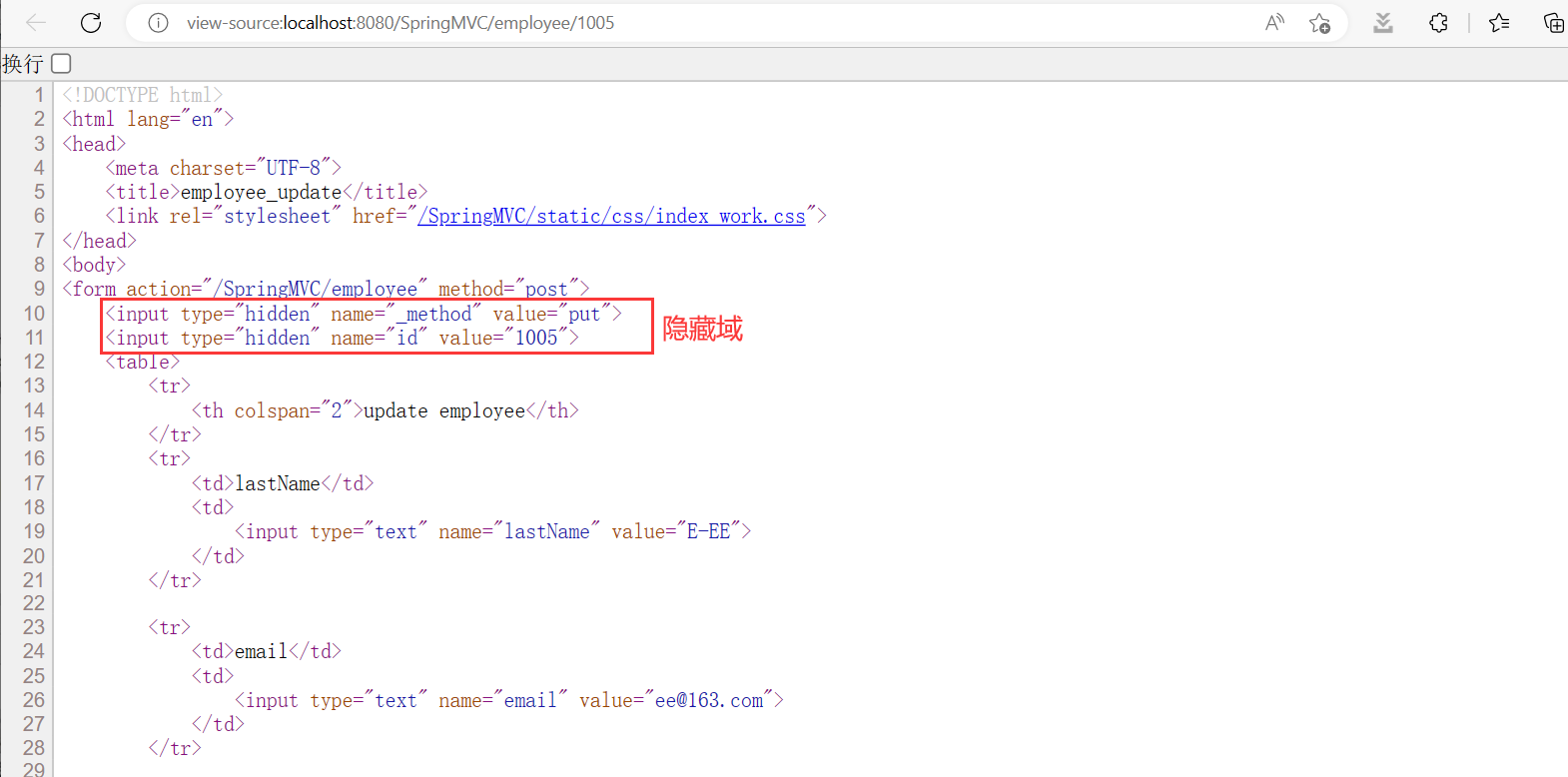The width and height of the screenshot is (1568, 777).
Task: Click line number 19 in the gutter
Action: point(34,531)
